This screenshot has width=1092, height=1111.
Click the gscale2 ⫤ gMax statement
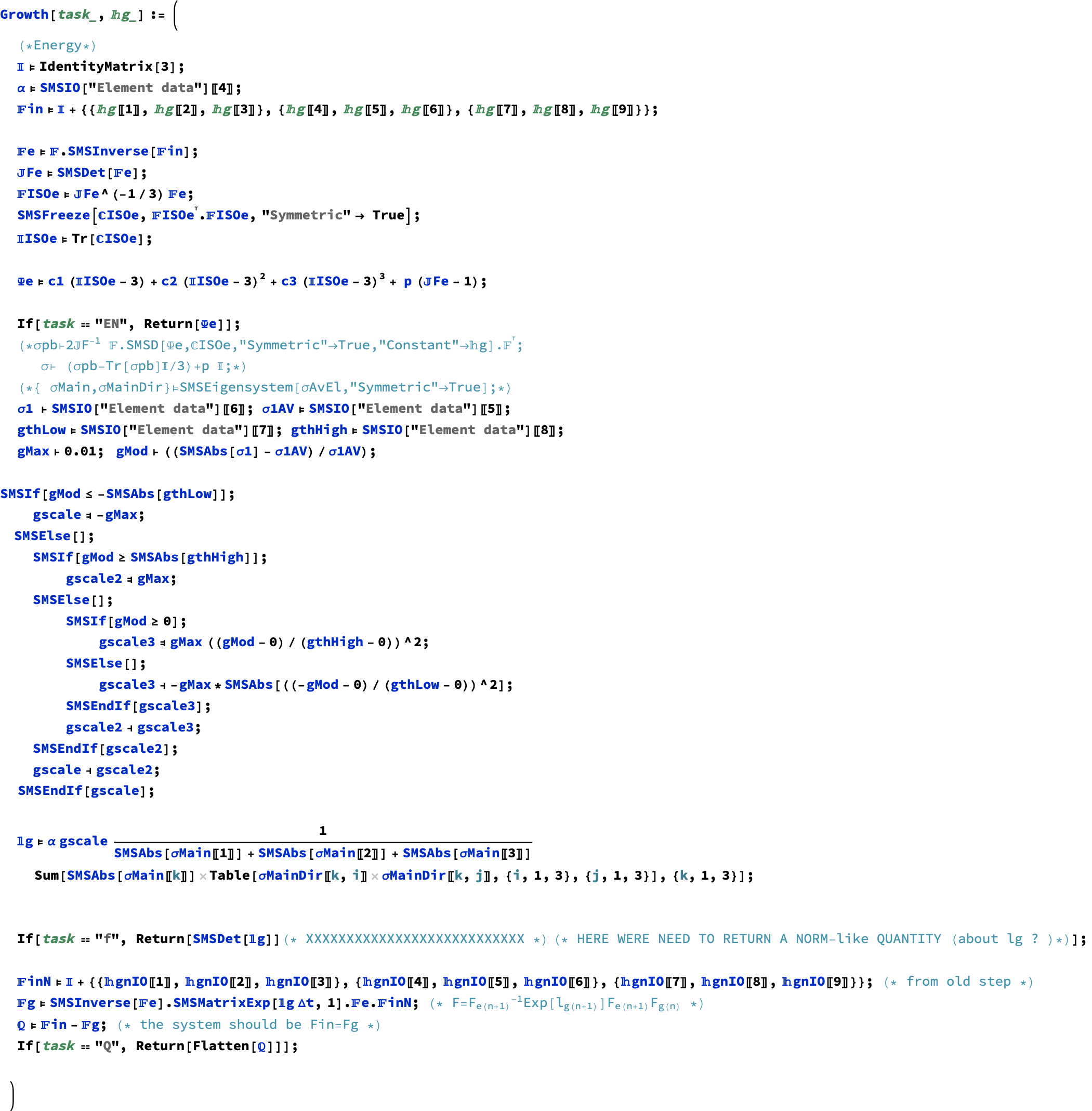[121, 579]
